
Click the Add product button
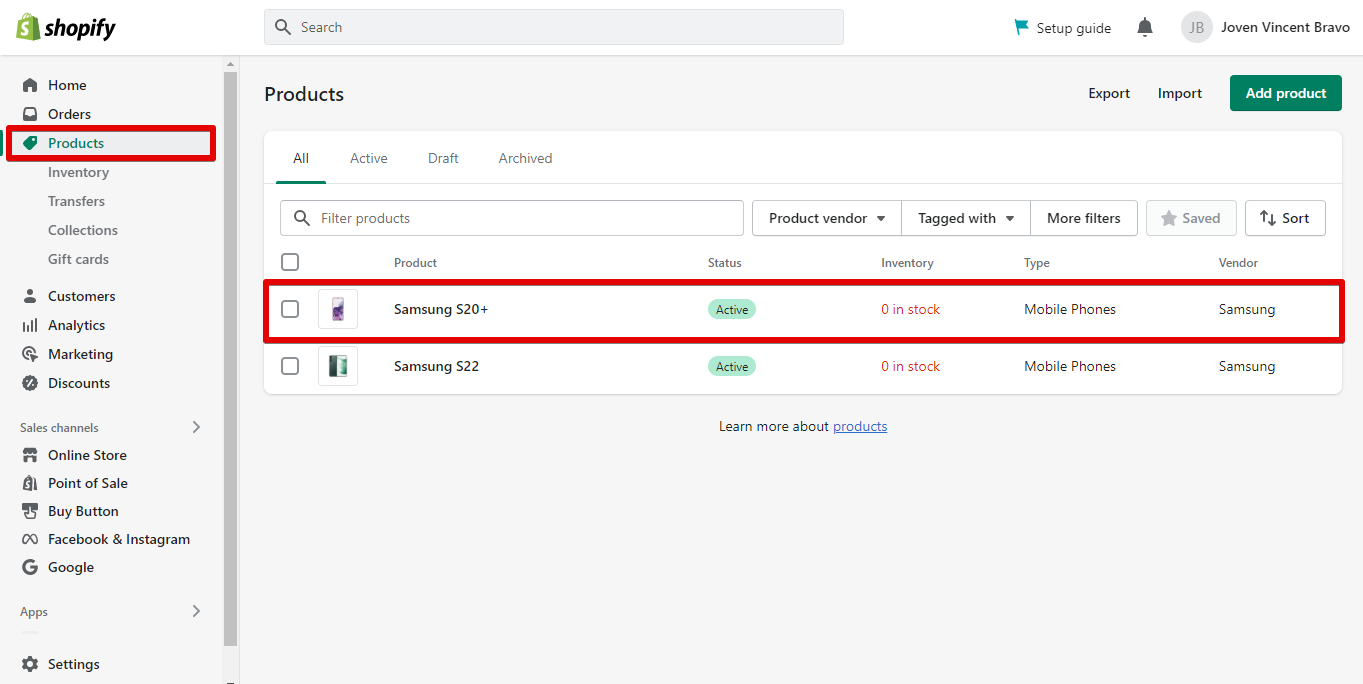1285,93
